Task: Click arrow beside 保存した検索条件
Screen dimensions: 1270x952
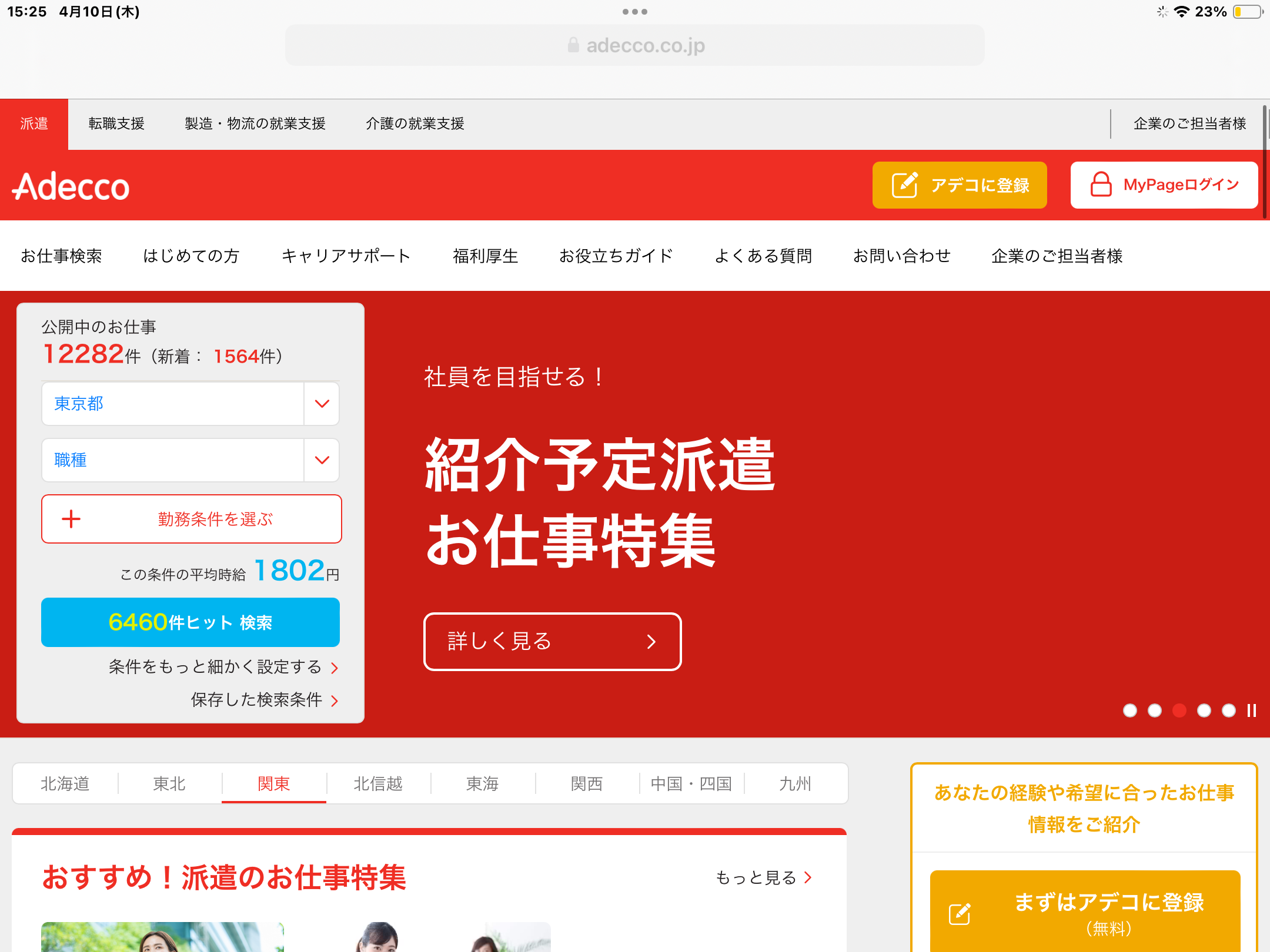Action: pos(335,700)
